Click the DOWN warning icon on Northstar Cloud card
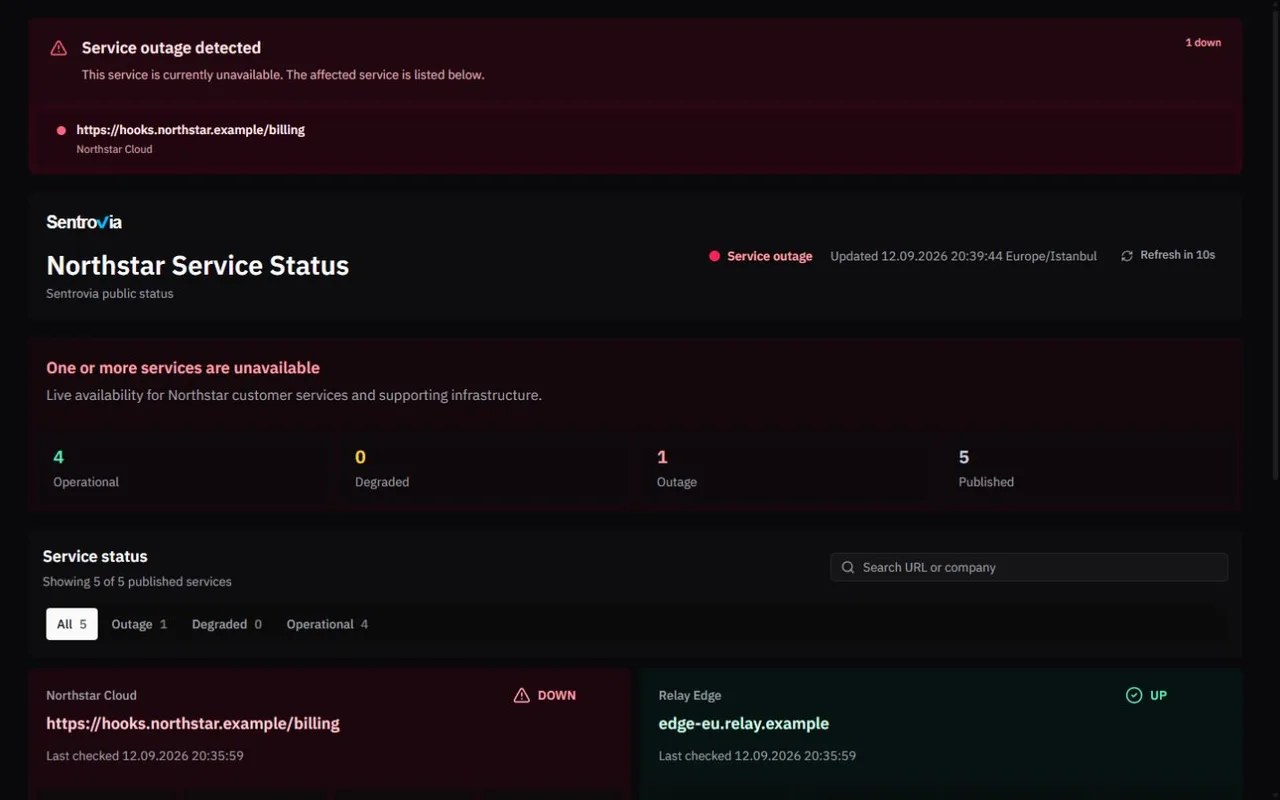 pyautogui.click(x=521, y=695)
